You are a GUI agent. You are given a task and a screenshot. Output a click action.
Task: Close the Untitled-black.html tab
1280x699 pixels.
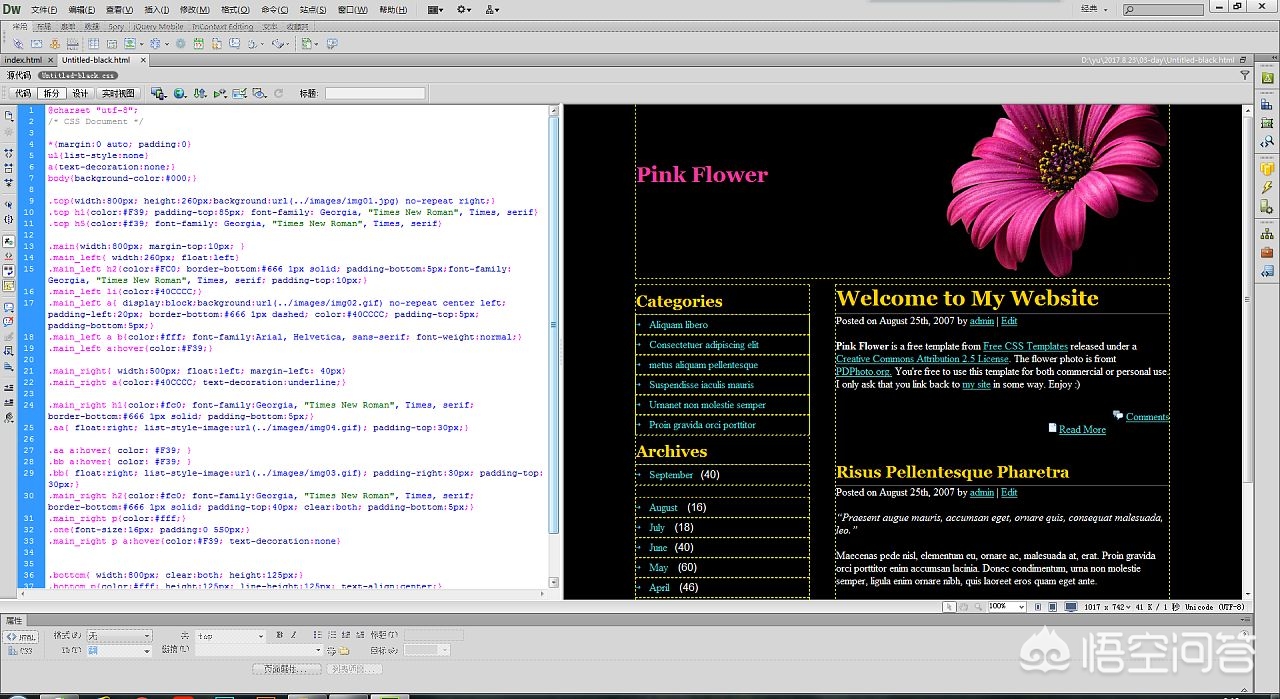click(142, 60)
